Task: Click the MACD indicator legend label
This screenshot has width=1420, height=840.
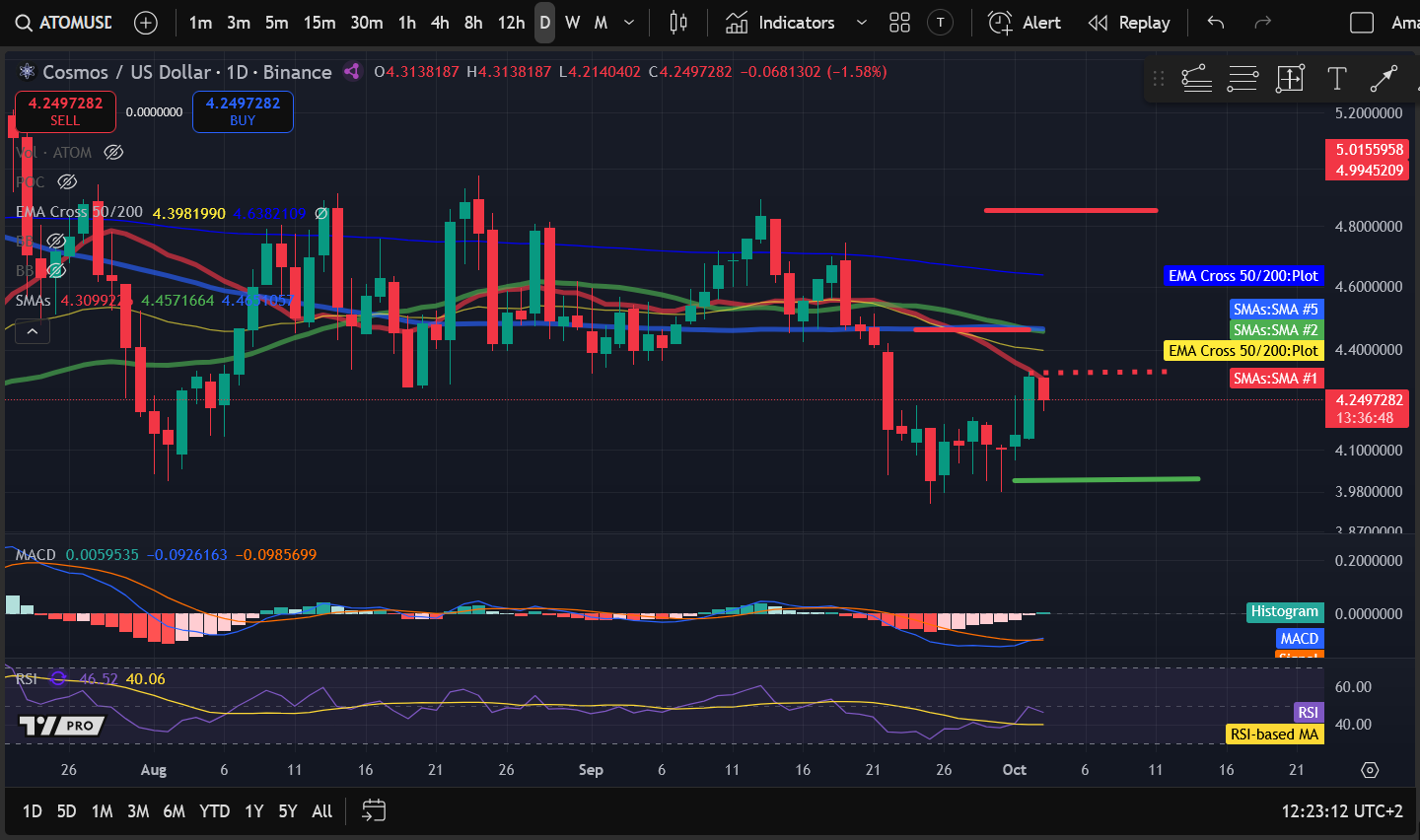Action: pyautogui.click(x=35, y=555)
